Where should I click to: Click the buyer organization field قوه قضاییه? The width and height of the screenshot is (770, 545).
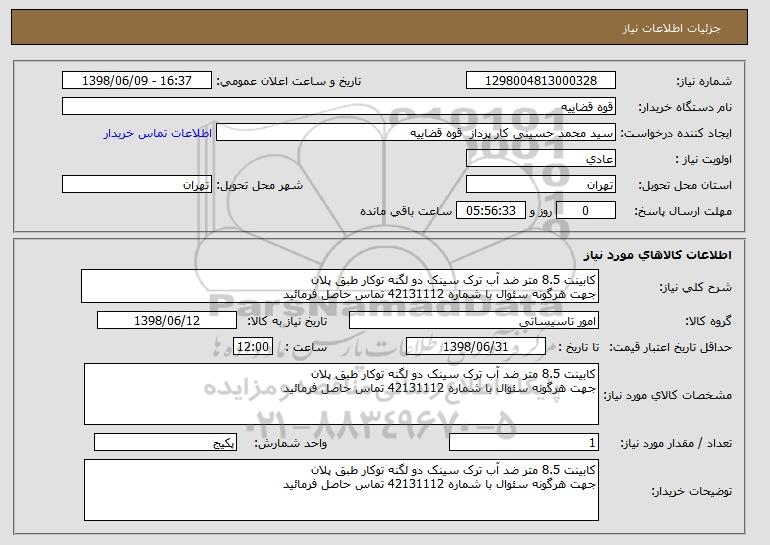click(339, 107)
